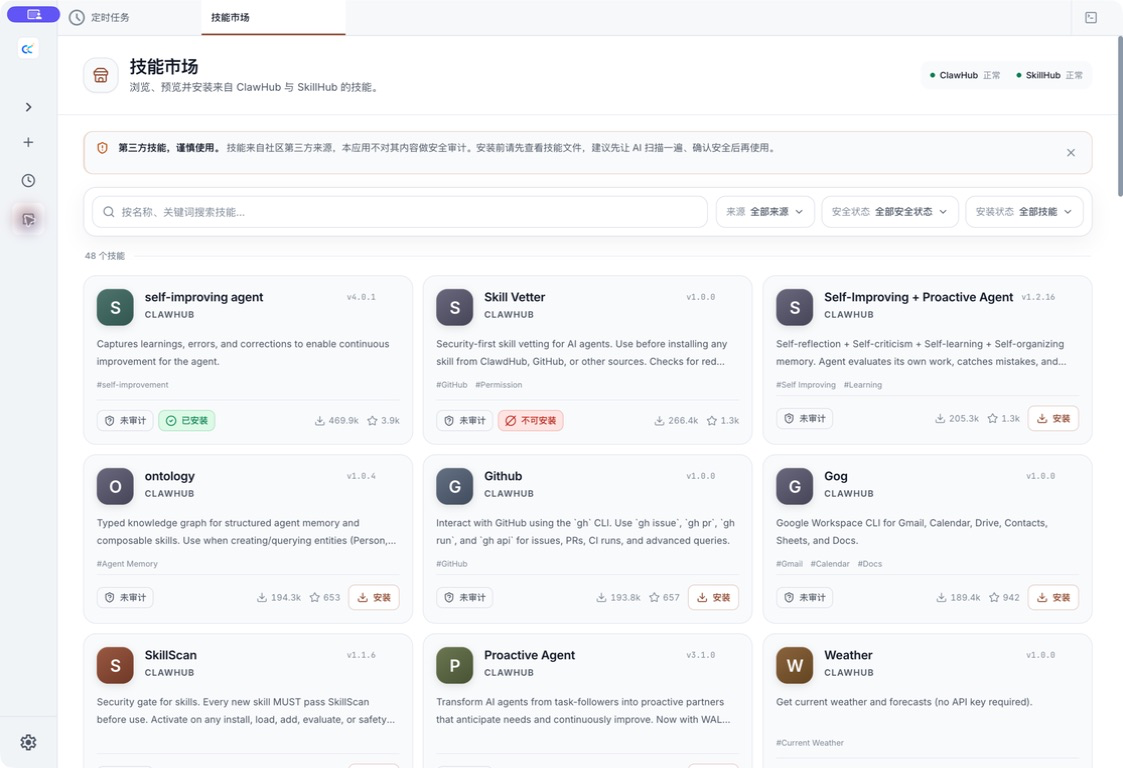Open the Github skill icon
Image resolution: width=1123 pixels, height=768 pixels.
[x=455, y=486]
